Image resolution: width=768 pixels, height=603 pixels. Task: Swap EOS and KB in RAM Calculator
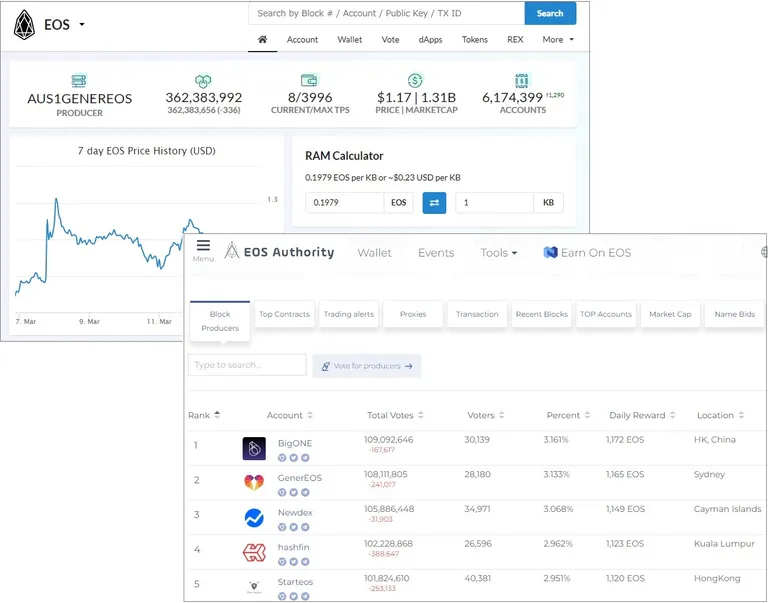point(434,202)
